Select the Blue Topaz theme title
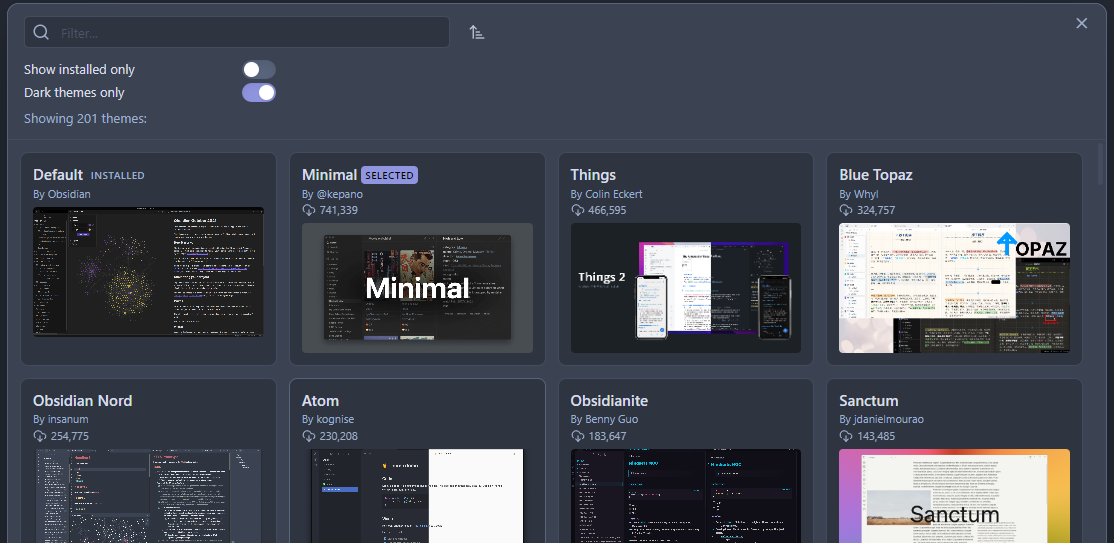The height and width of the screenshot is (543, 1114). click(875, 175)
